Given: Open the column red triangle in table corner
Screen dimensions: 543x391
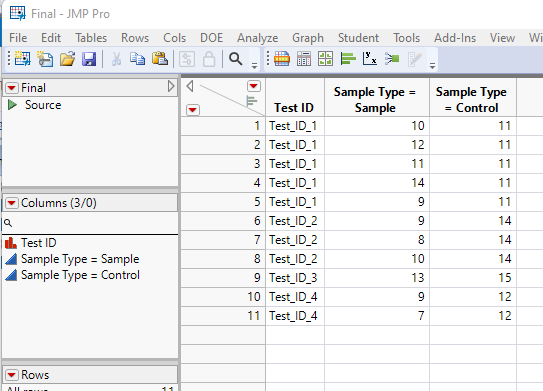Looking at the screenshot, I should click(254, 86).
